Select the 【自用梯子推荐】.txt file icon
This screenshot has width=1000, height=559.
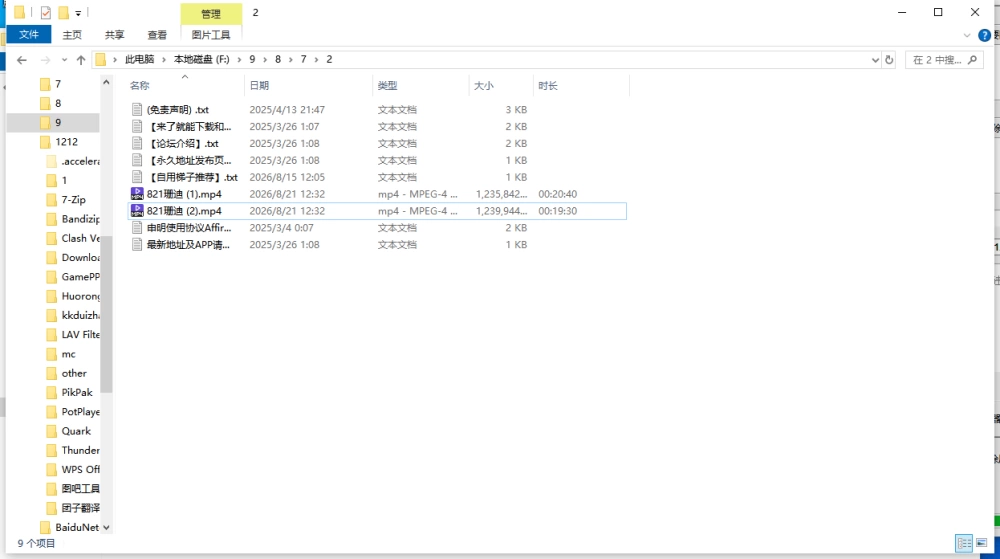tap(136, 177)
